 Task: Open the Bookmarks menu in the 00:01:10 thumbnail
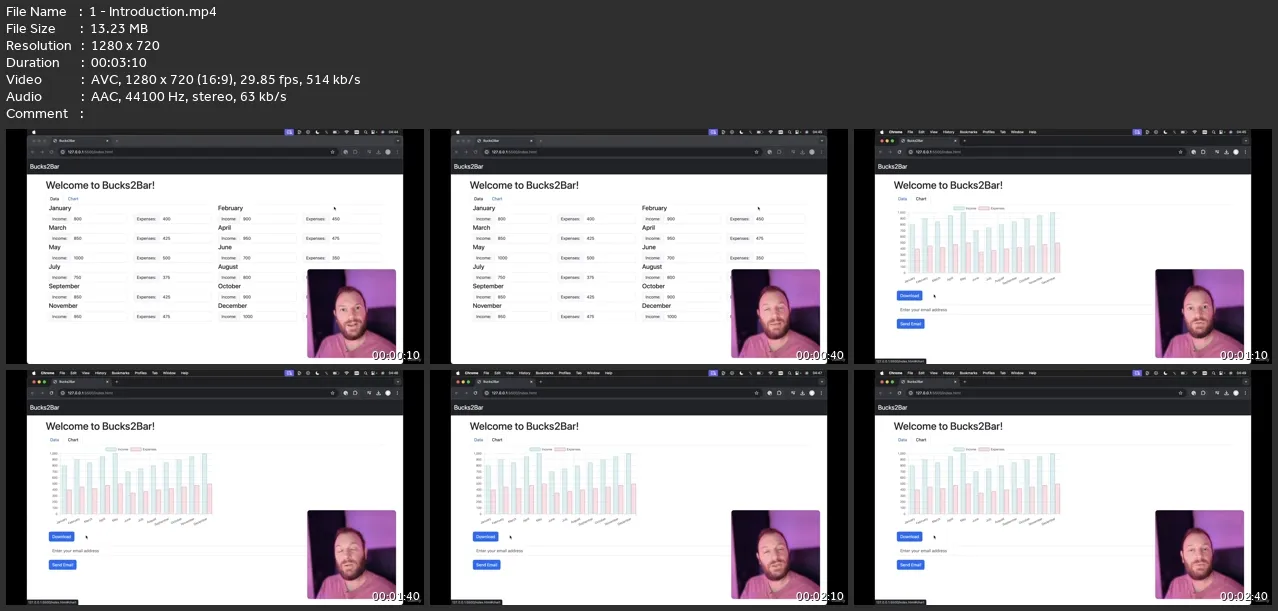(969, 132)
